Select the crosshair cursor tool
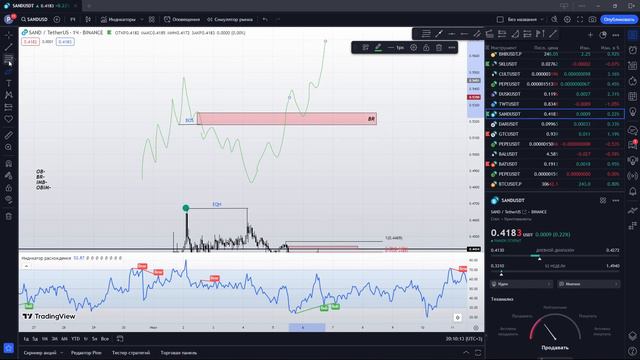 [x=9, y=35]
